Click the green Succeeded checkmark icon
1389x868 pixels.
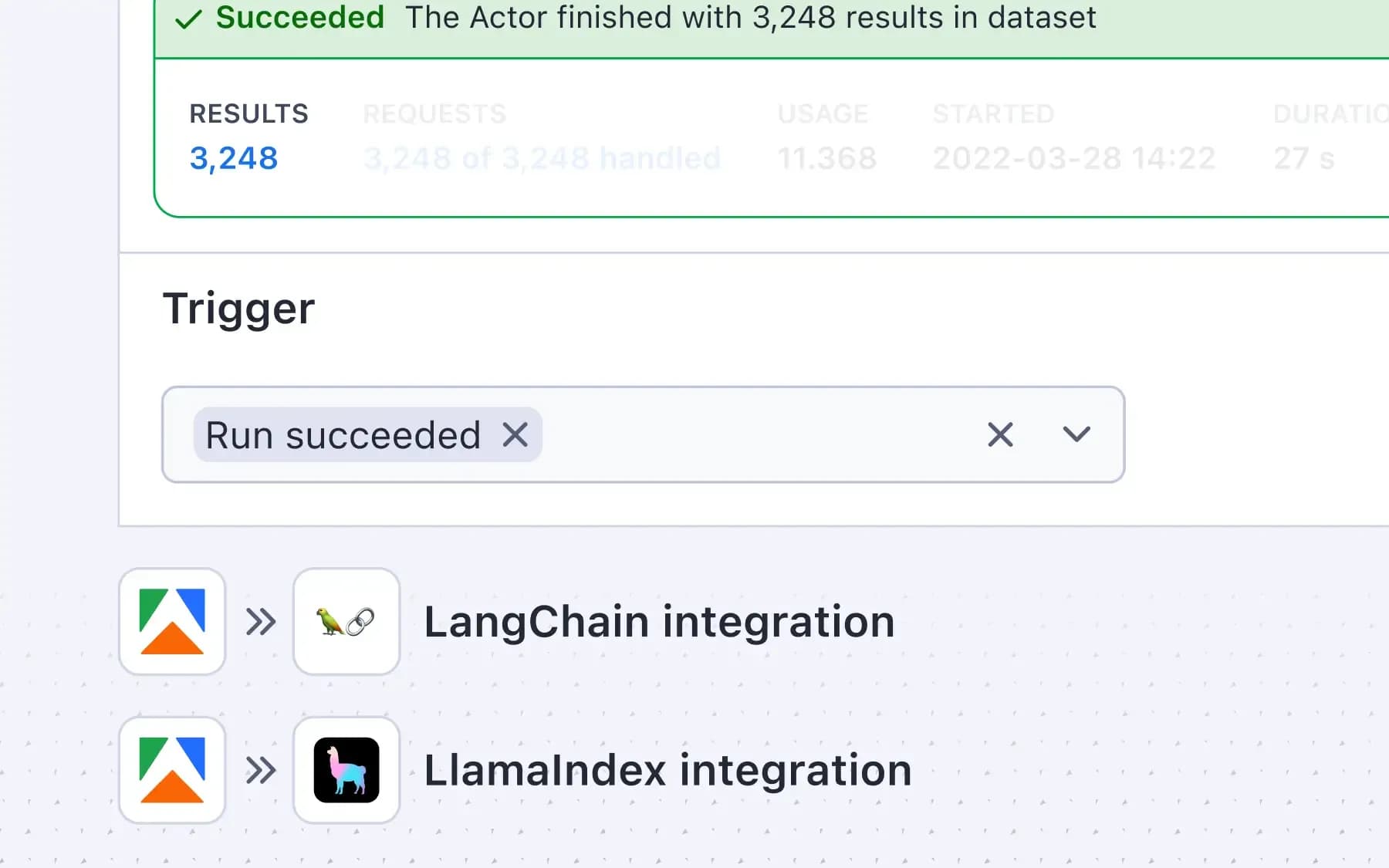(188, 19)
